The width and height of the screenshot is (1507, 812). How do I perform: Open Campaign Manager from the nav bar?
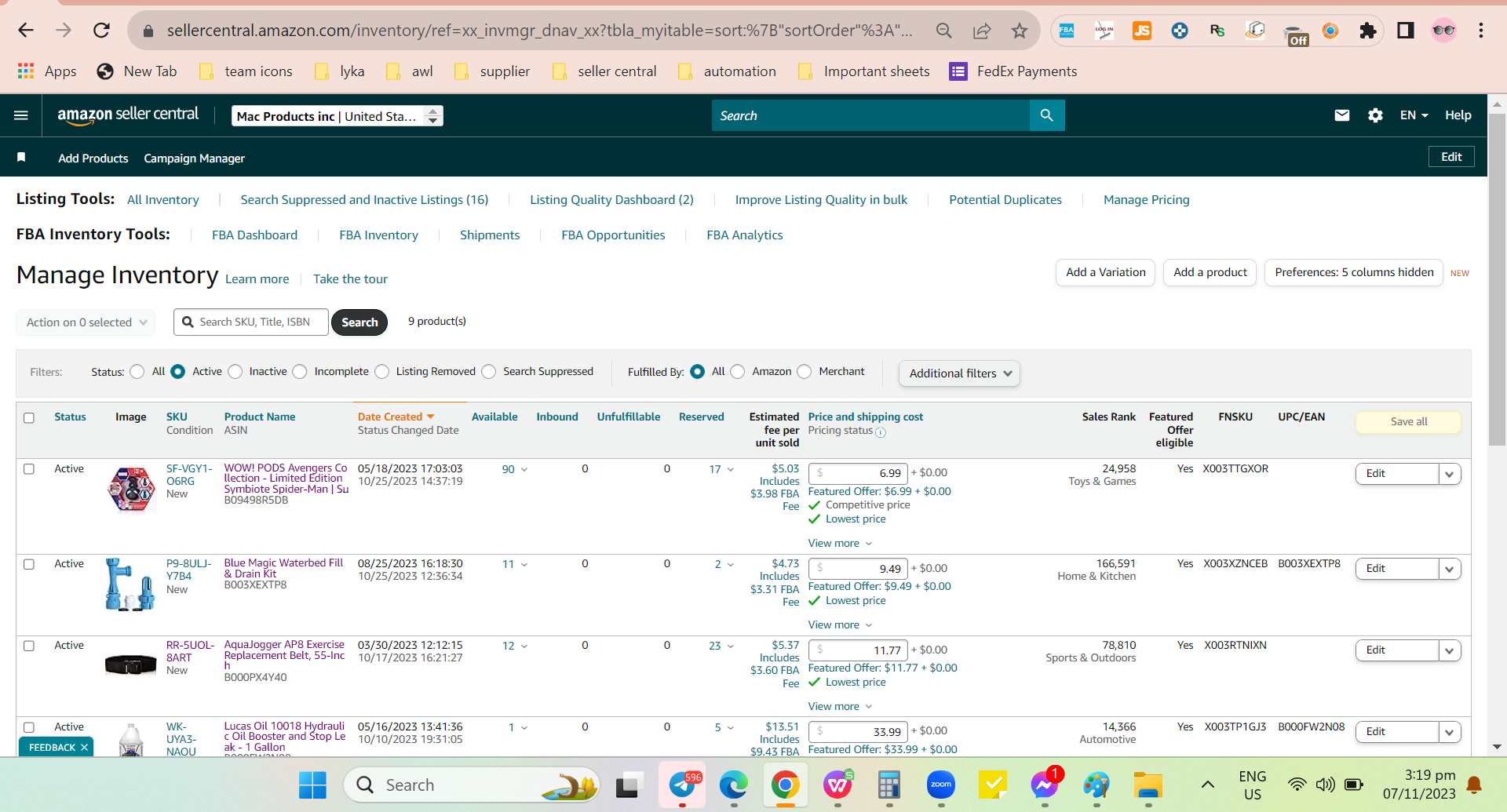click(195, 158)
